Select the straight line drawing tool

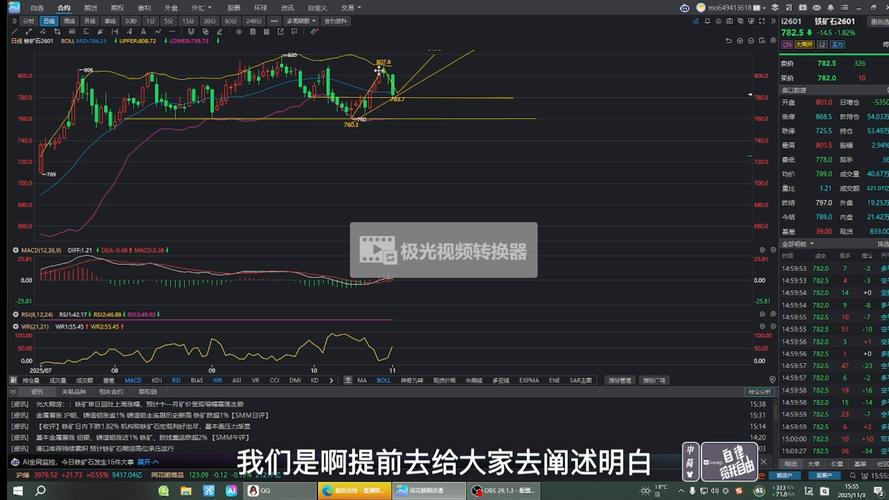point(15,32)
